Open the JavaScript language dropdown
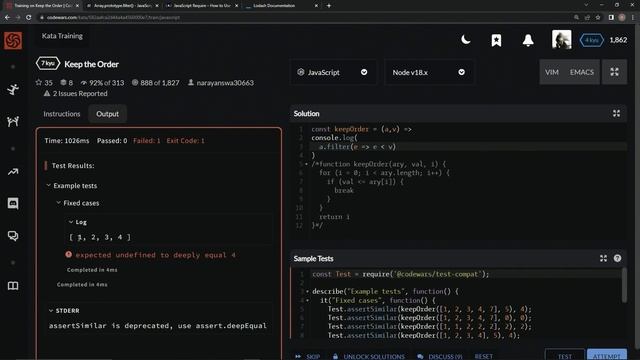640x360 pixels. (332, 72)
